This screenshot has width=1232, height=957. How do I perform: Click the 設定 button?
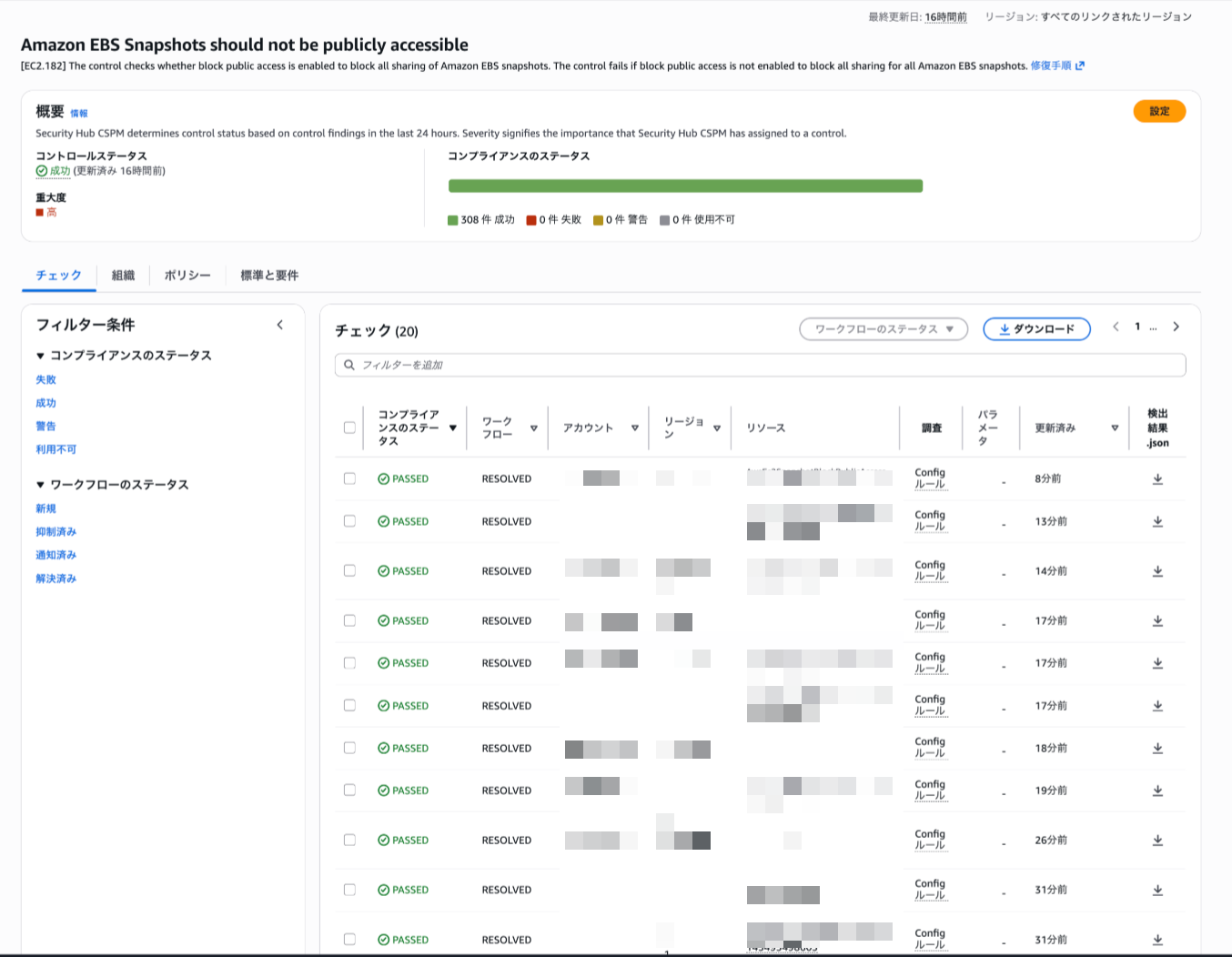pos(1159,111)
